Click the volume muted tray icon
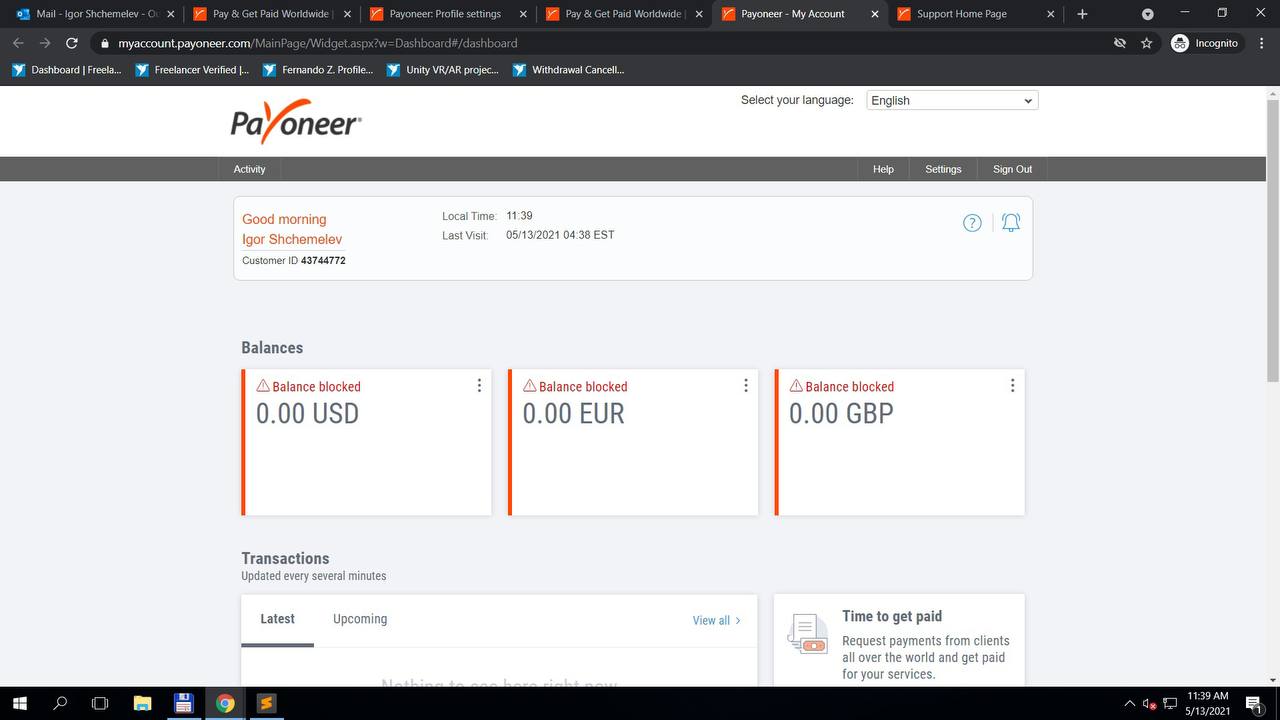1280x720 pixels. 1150,703
